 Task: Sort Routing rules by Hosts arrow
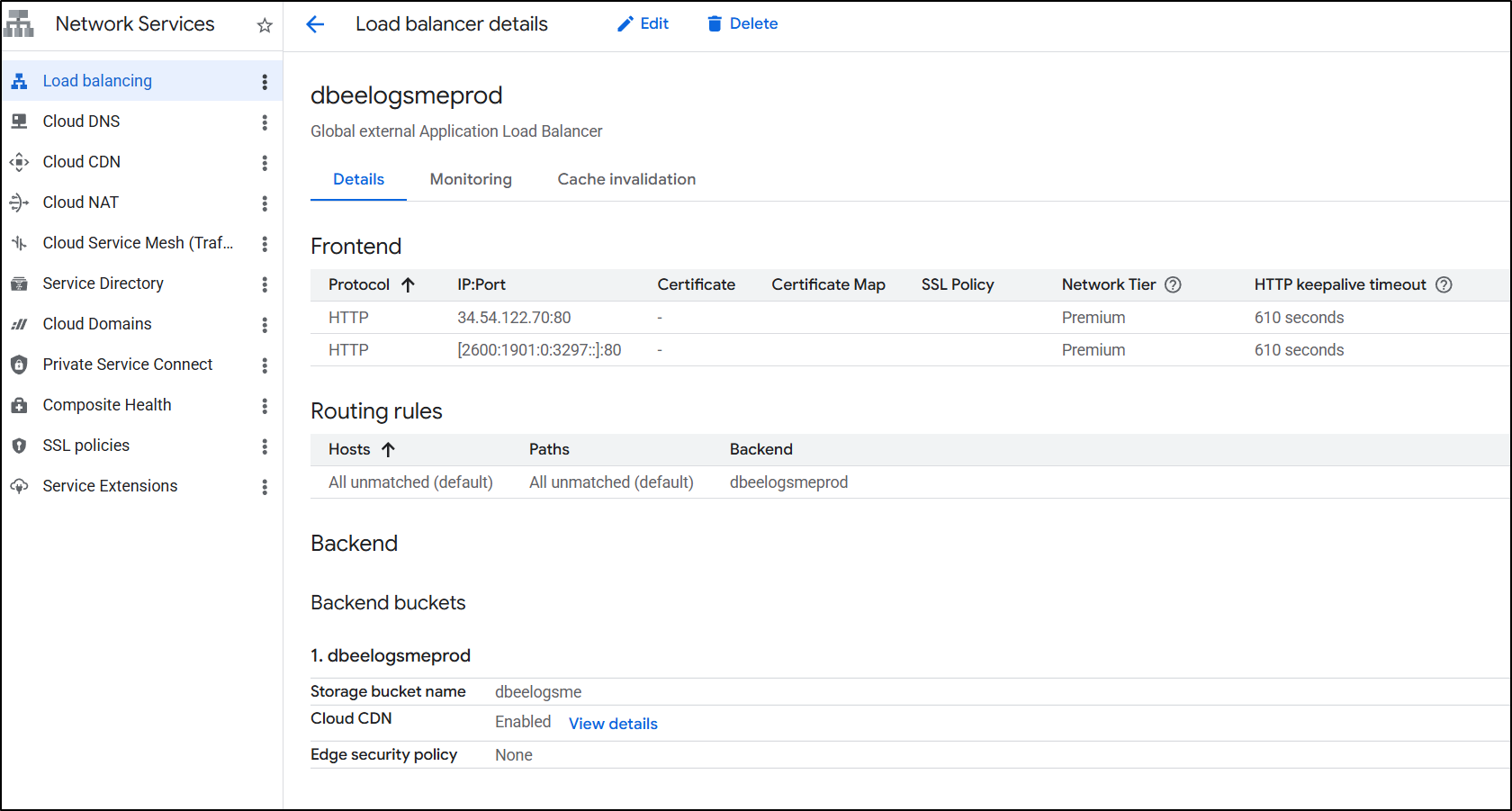(x=388, y=449)
